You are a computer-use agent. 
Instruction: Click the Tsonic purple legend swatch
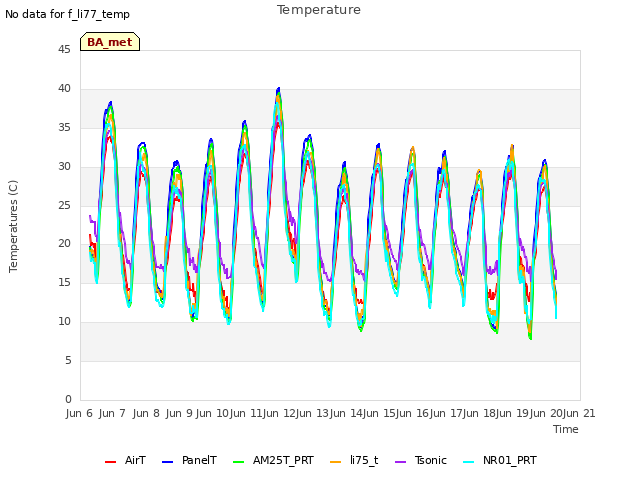tap(400, 462)
